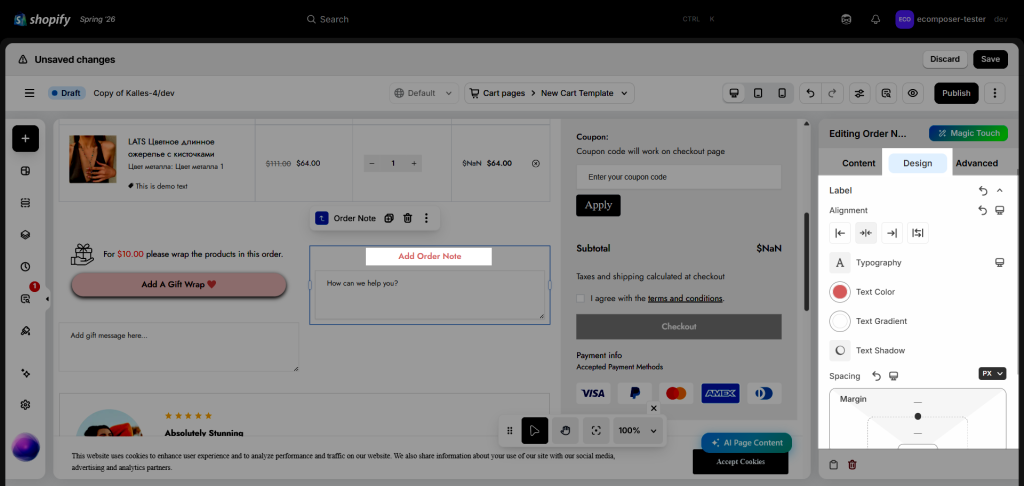Switch to the Design tab

coord(917,163)
